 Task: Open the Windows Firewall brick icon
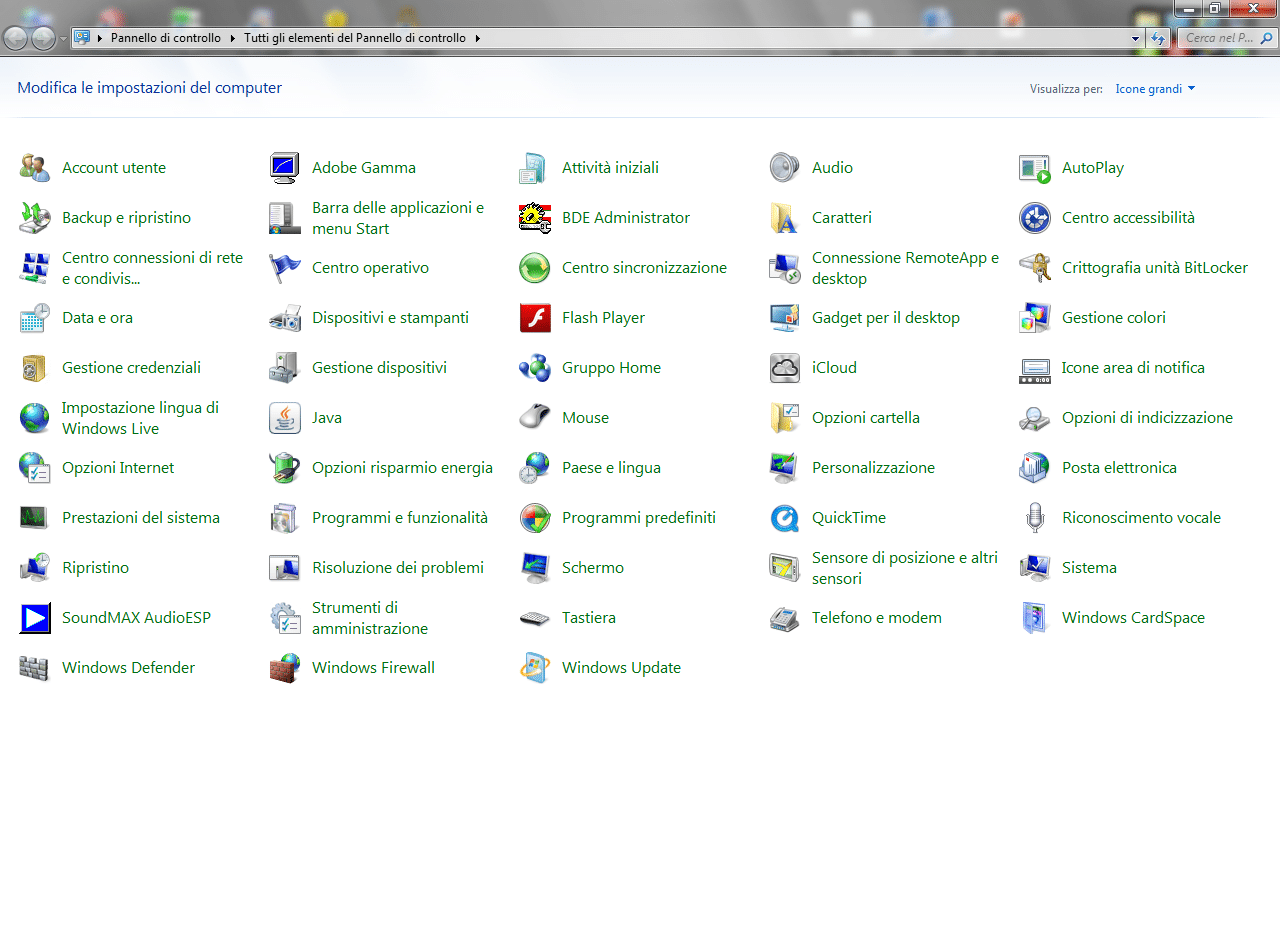[x=285, y=668]
